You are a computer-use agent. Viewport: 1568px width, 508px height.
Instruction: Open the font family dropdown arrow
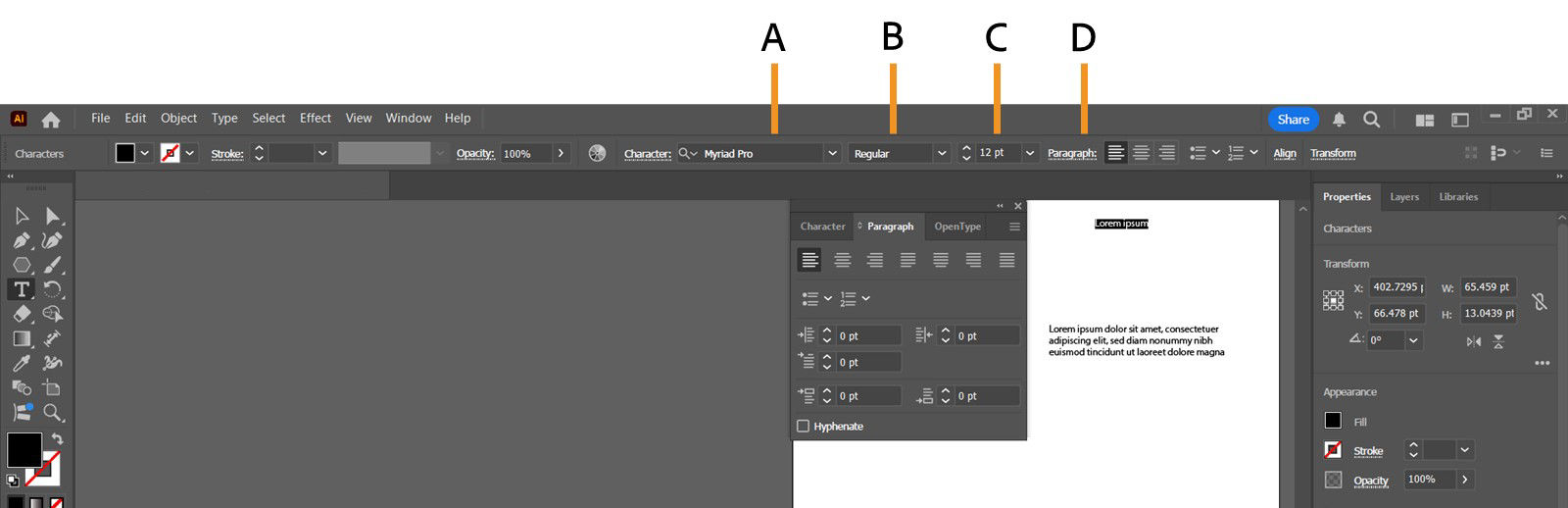pyautogui.click(x=832, y=154)
